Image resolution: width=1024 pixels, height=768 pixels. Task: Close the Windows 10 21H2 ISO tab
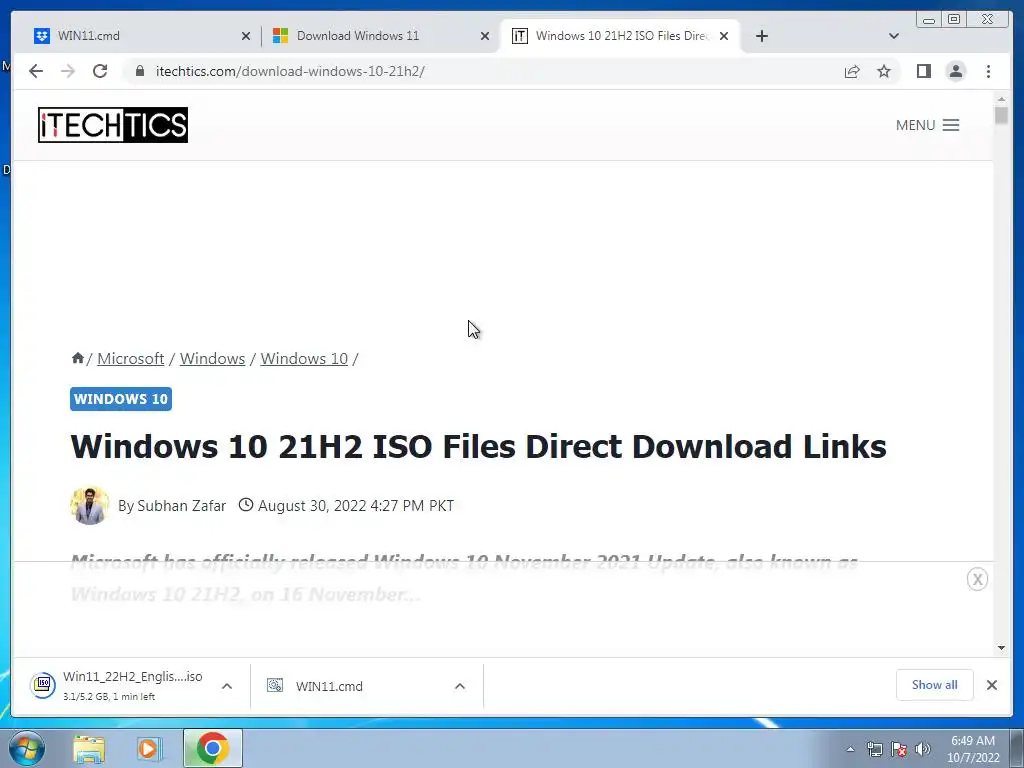(x=724, y=37)
